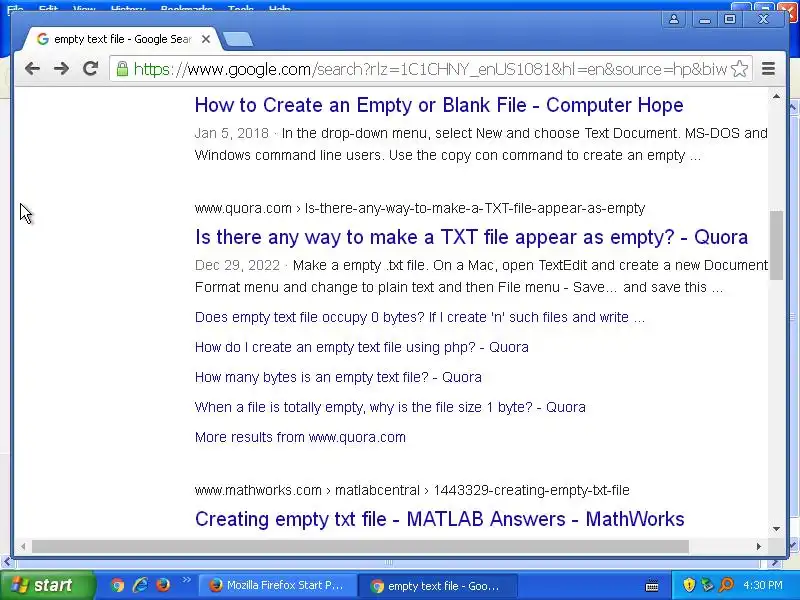
Task: Expand the quick launch overflow chevron
Action: [186, 580]
